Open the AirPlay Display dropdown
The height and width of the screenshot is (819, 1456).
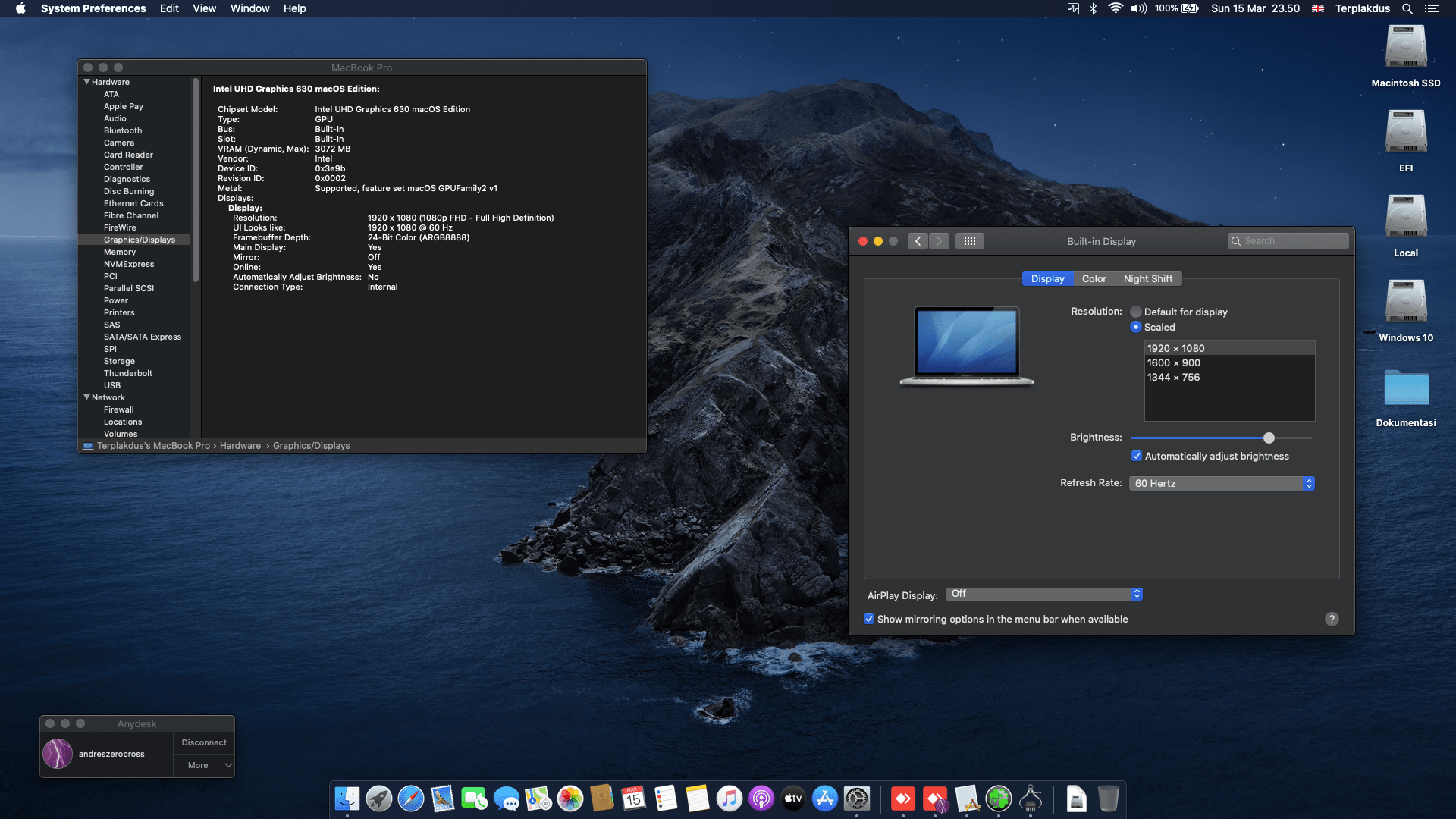1044,594
